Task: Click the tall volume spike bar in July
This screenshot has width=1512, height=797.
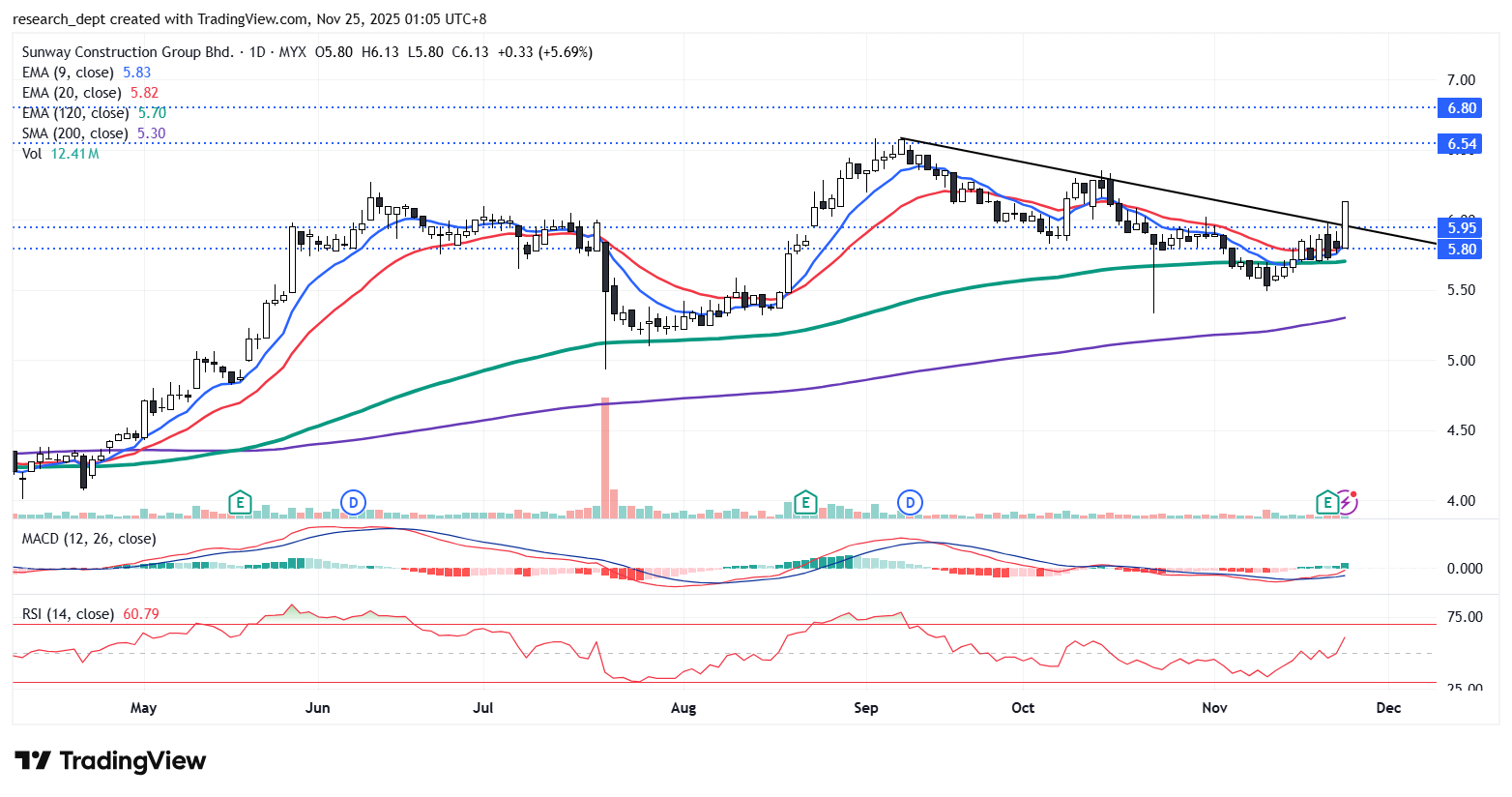Action: 605,457
